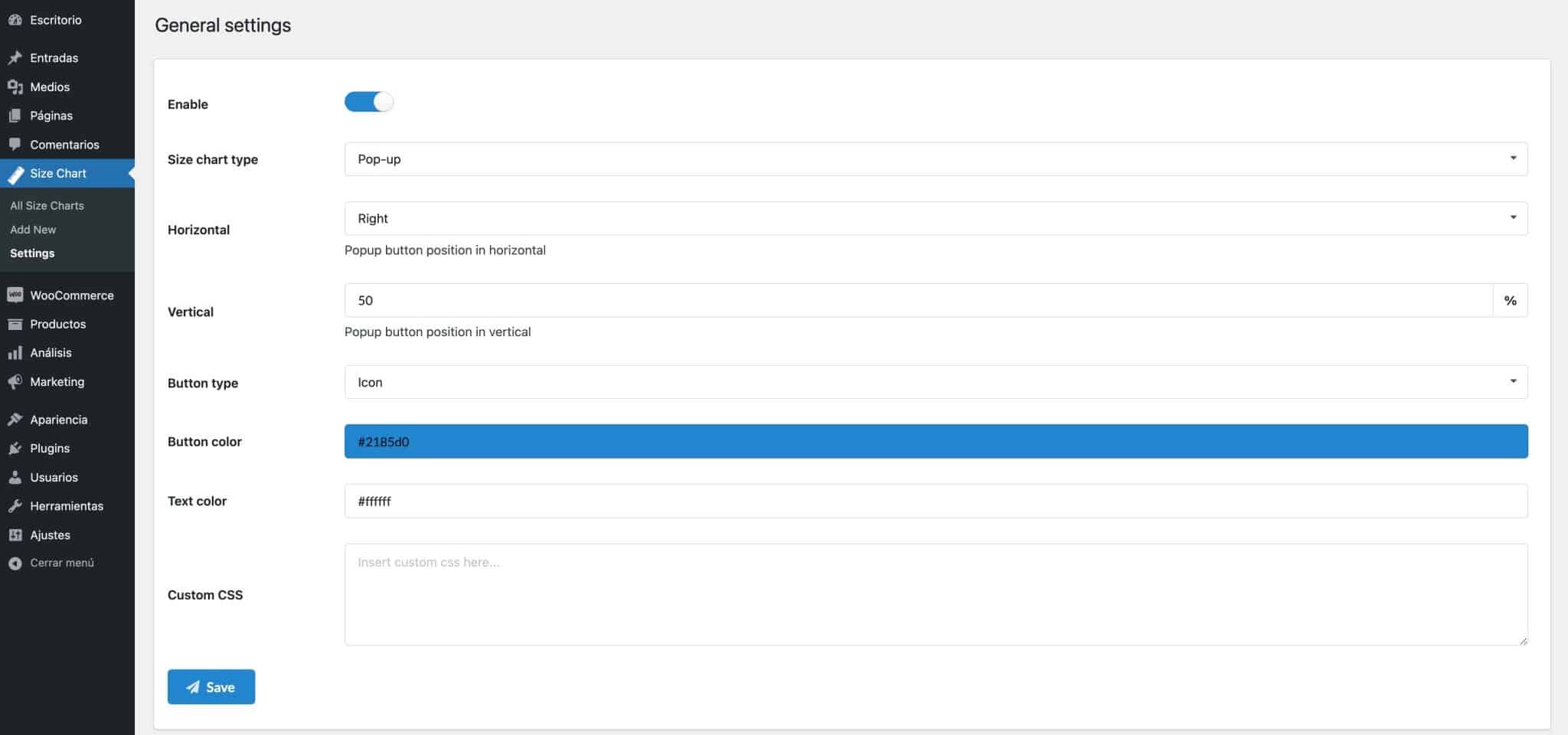The image size is (1568, 735).
Task: Click the Herramientas wrench icon
Action: pos(15,506)
